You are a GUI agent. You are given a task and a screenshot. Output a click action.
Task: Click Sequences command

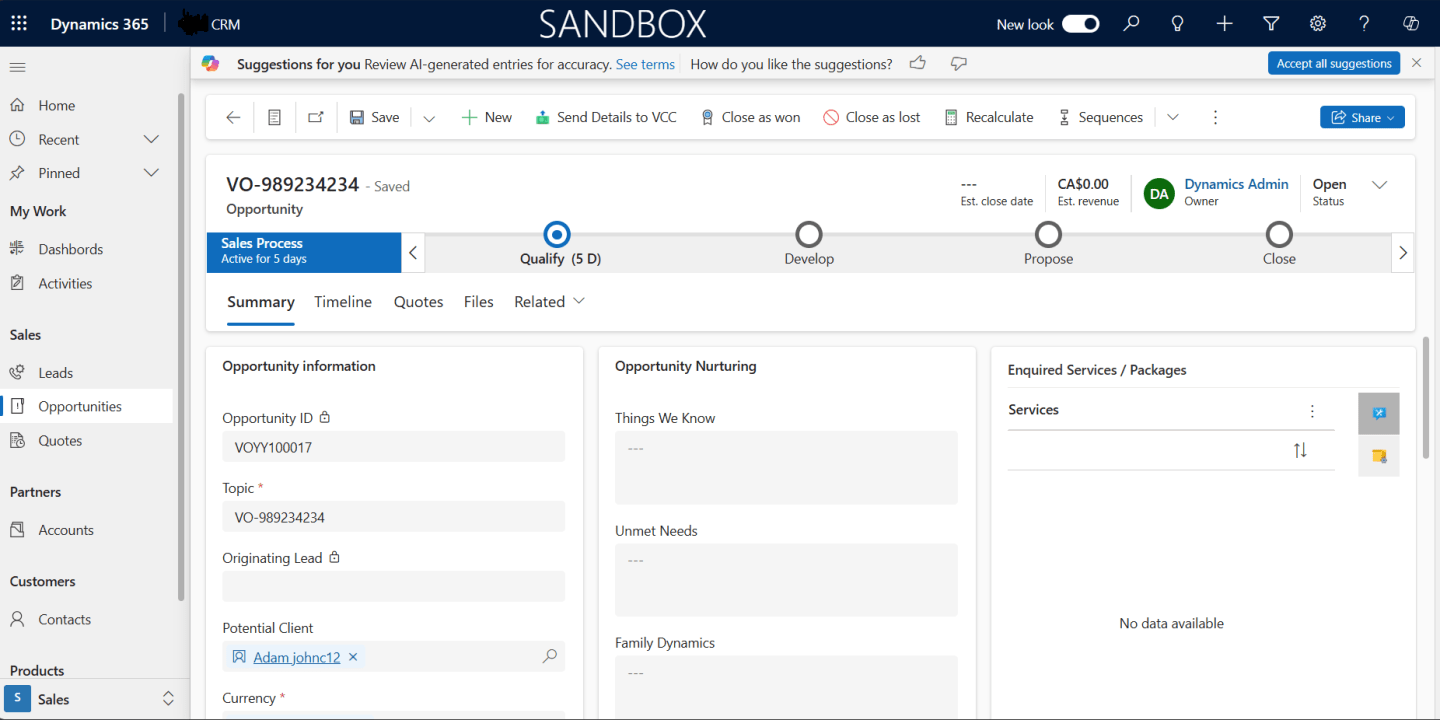pos(1100,117)
